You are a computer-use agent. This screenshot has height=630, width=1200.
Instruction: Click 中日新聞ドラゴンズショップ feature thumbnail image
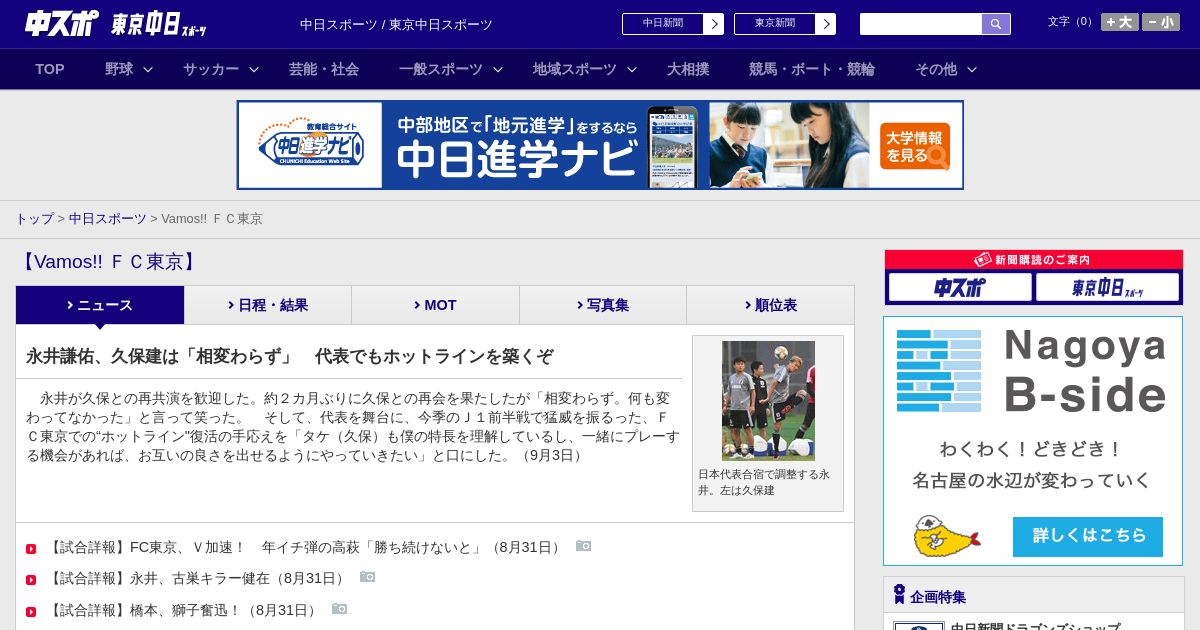click(x=919, y=626)
